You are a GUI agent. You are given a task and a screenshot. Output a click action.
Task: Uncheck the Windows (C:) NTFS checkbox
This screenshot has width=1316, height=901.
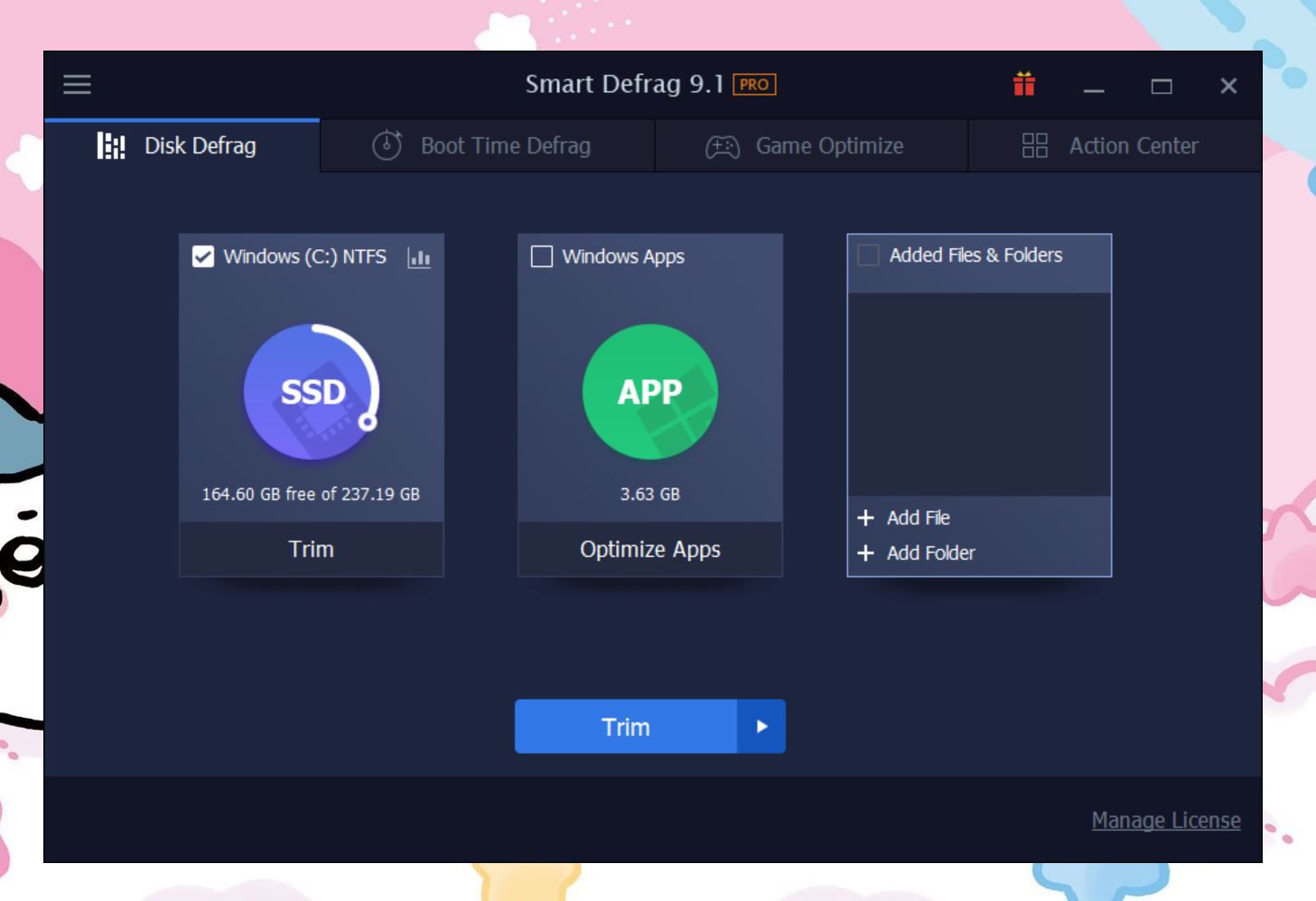[x=203, y=256]
